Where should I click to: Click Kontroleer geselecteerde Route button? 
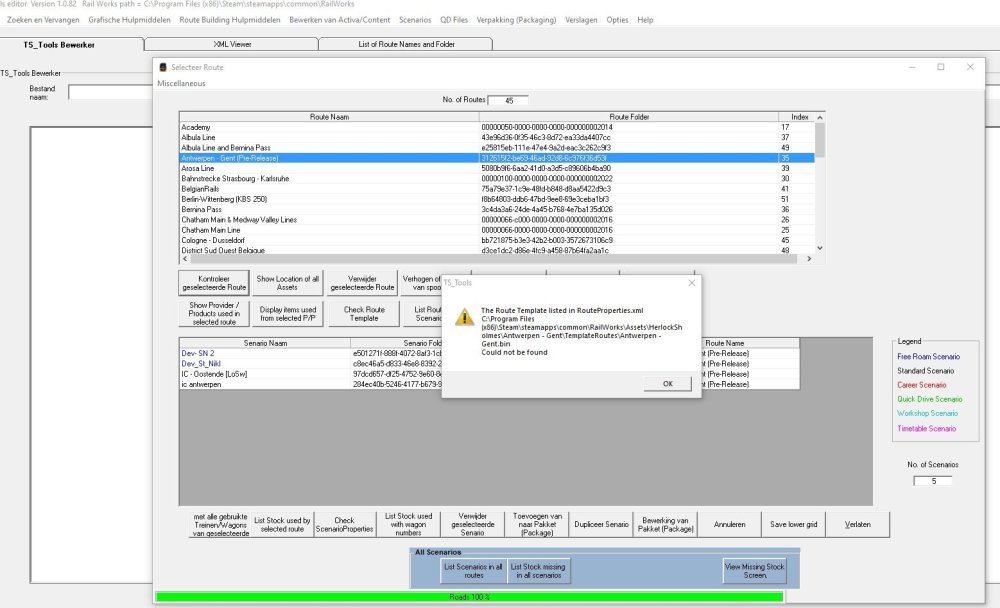[x=213, y=283]
